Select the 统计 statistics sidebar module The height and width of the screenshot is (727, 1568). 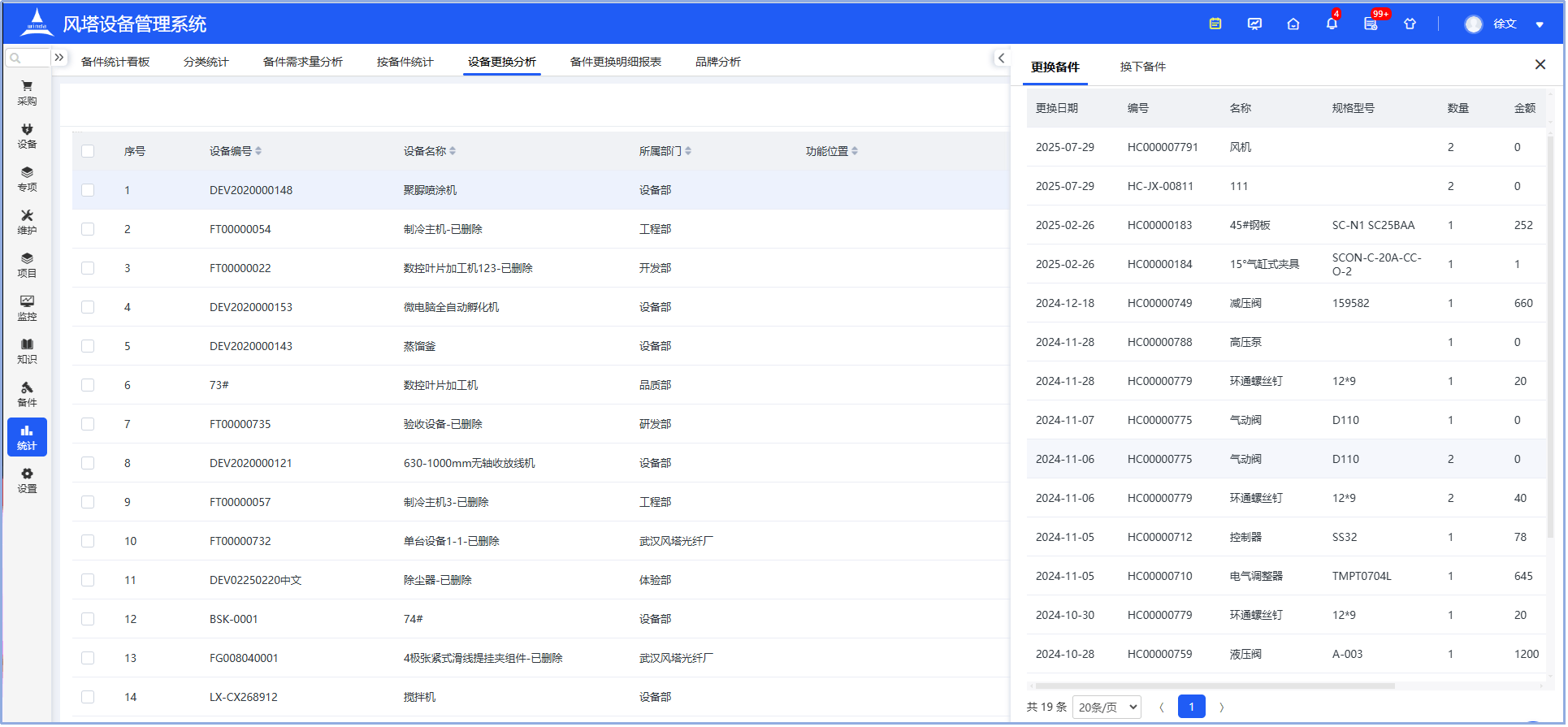click(27, 437)
